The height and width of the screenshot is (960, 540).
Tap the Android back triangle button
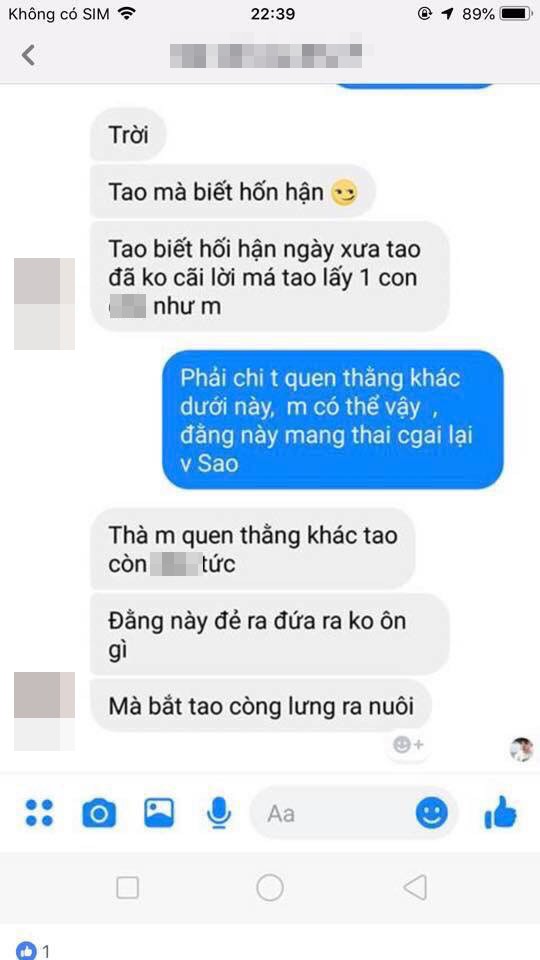(415, 887)
